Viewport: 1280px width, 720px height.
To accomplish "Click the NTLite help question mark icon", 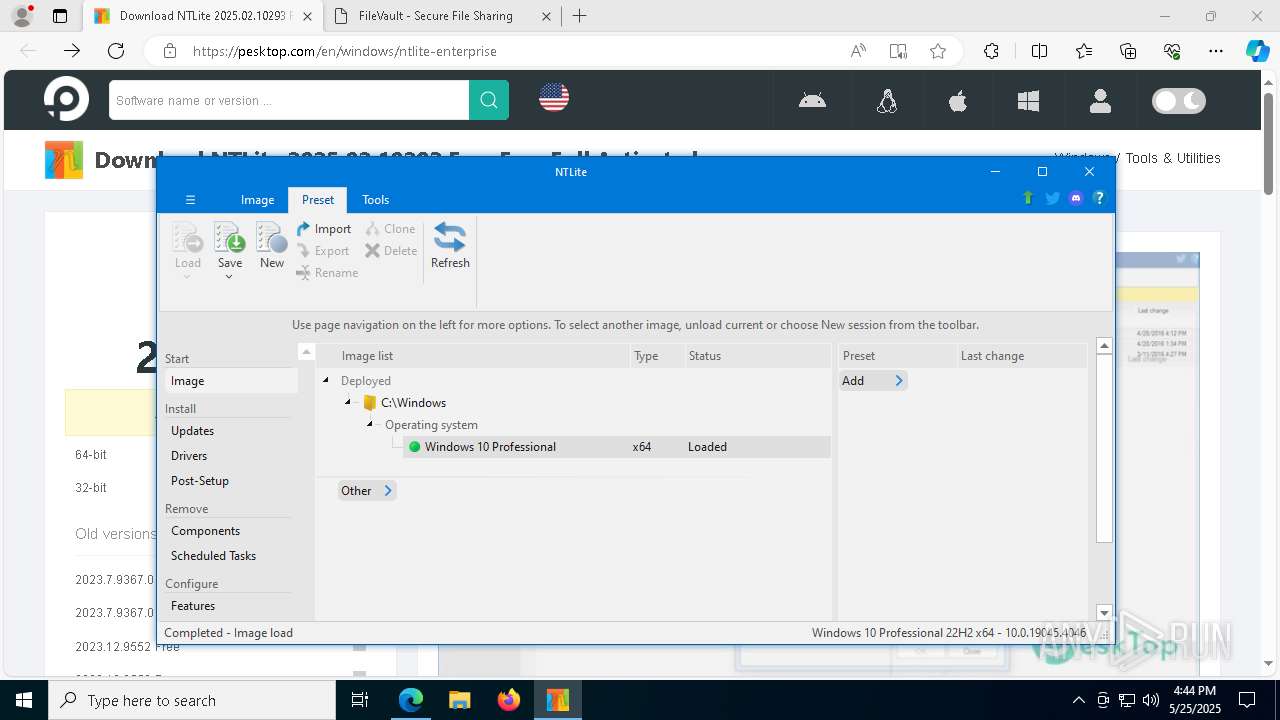I will pyautogui.click(x=1099, y=198).
